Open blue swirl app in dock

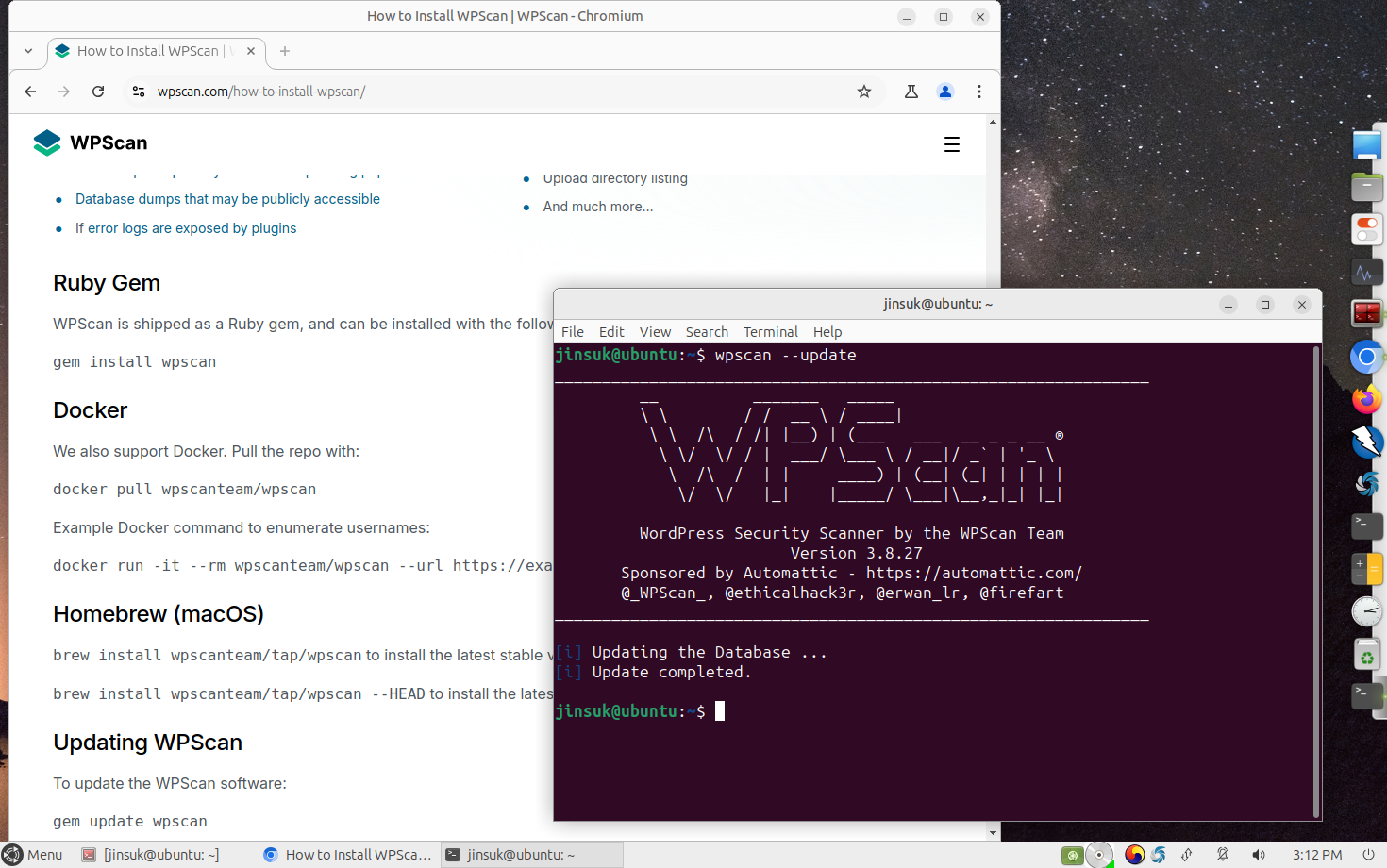click(x=1366, y=483)
